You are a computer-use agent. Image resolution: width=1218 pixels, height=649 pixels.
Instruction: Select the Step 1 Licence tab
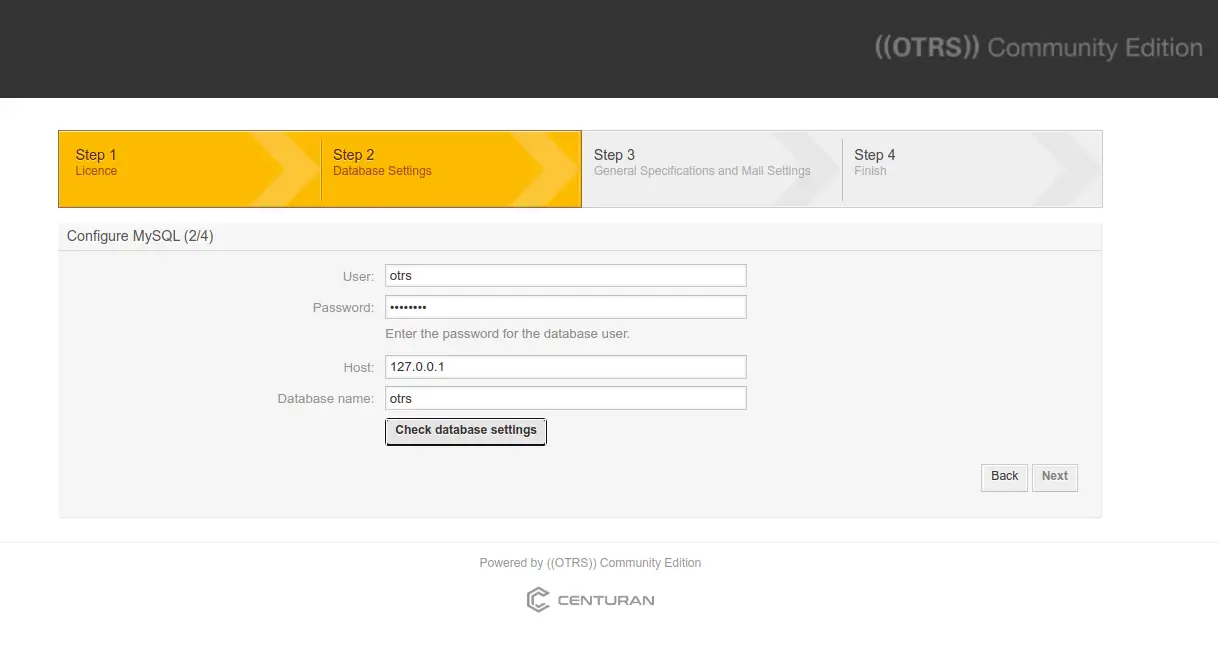tap(190, 168)
